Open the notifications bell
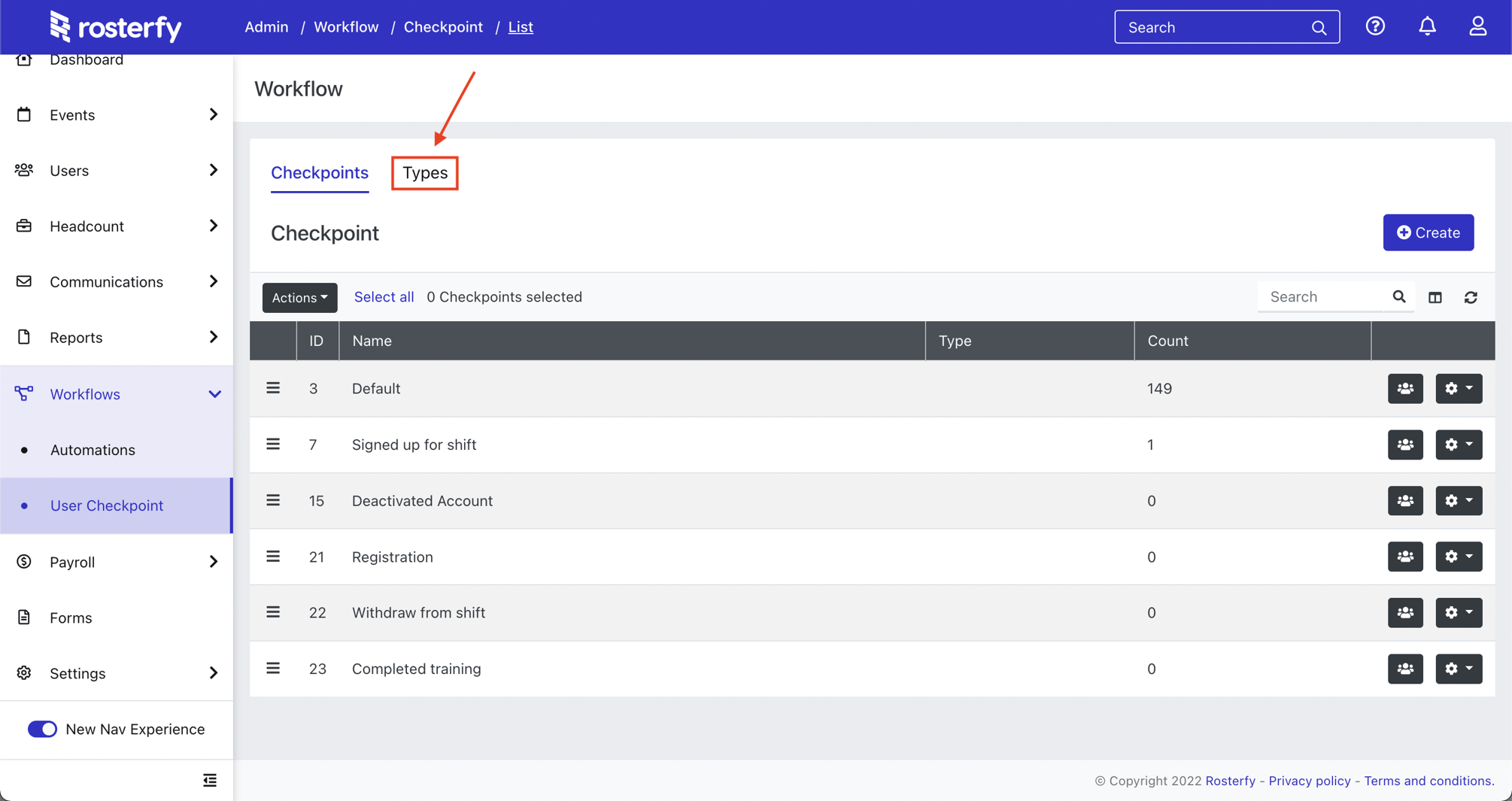The width and height of the screenshot is (1512, 801). click(1427, 26)
